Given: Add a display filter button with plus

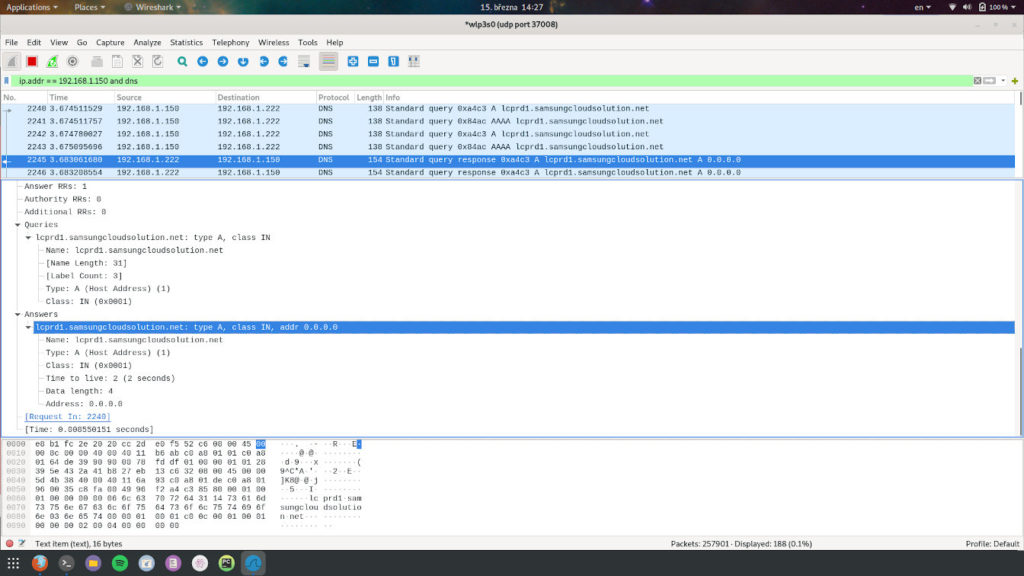Looking at the screenshot, I should click(1015, 81).
